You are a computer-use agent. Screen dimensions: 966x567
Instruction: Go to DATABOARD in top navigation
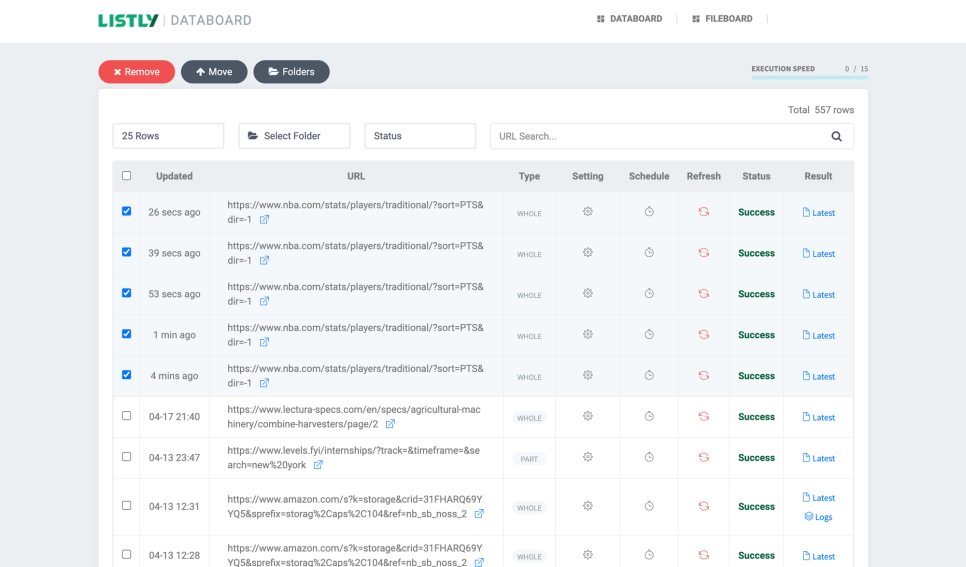tap(630, 19)
